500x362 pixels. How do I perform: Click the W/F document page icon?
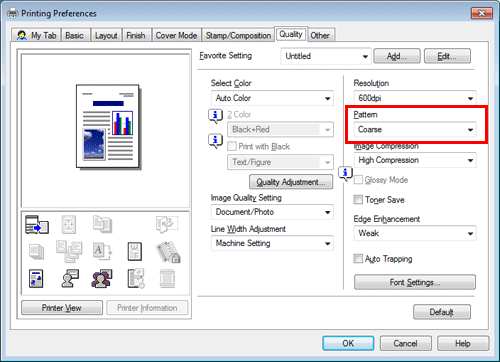pos(135,251)
